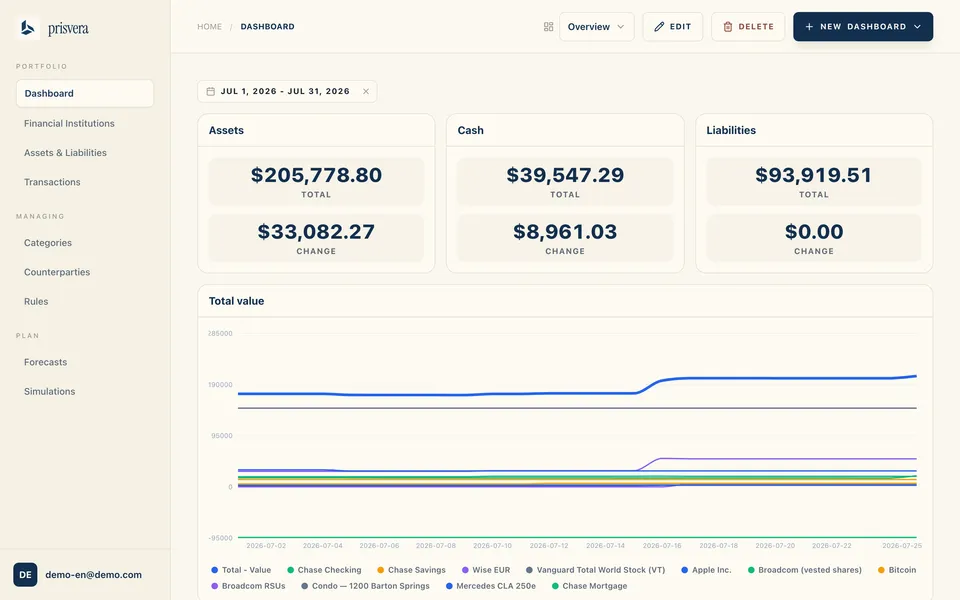Open Dashboard in the sidebar

tap(84, 93)
